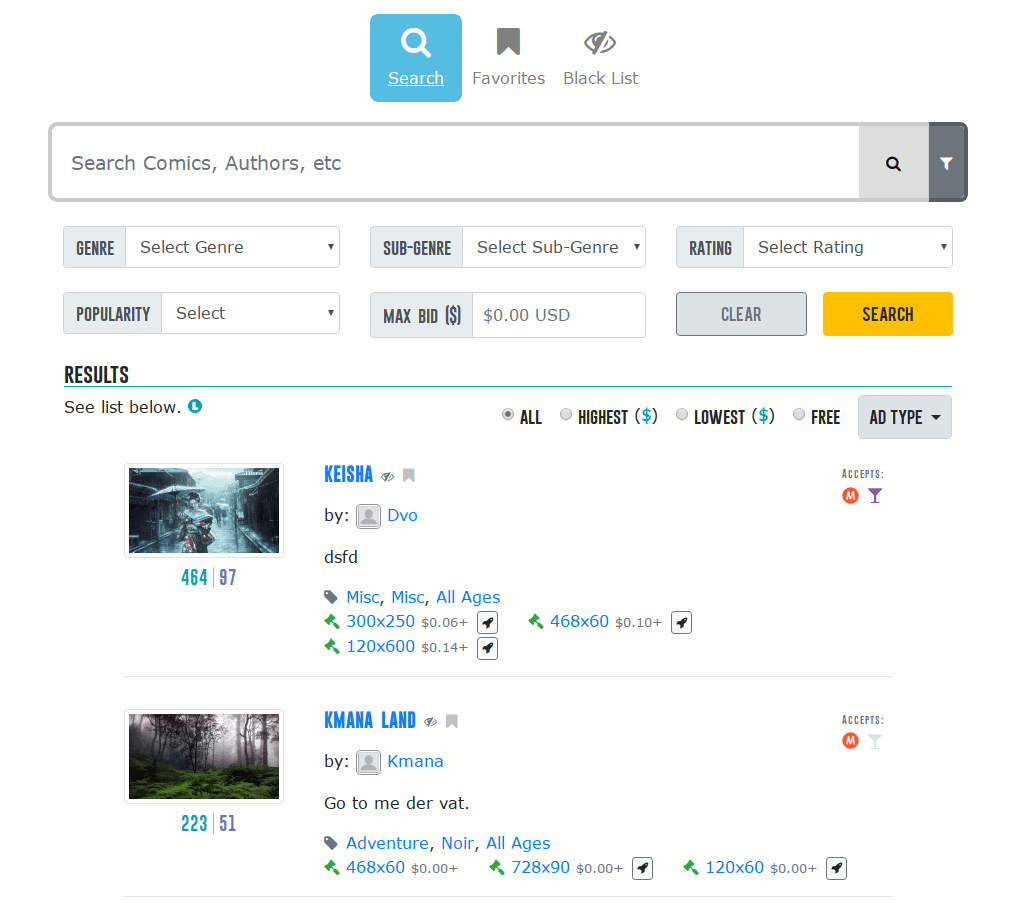1011x912 pixels.
Task: Click gavel bid icon for Kmana 468x60
Action: pyautogui.click(x=332, y=867)
